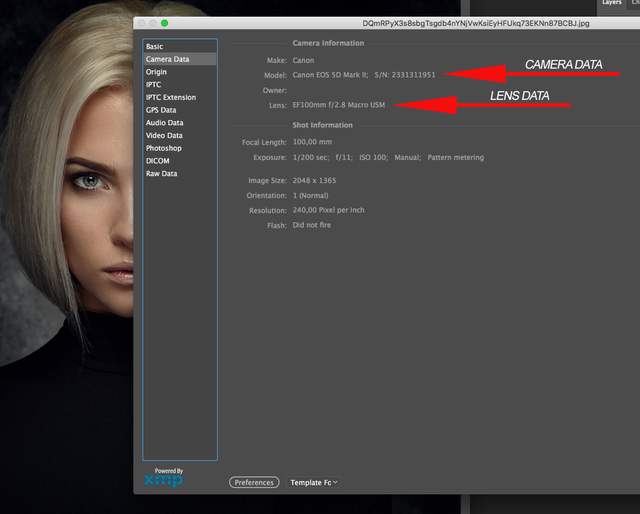Open the IPTC Extension section
640x514 pixels.
(180, 97)
